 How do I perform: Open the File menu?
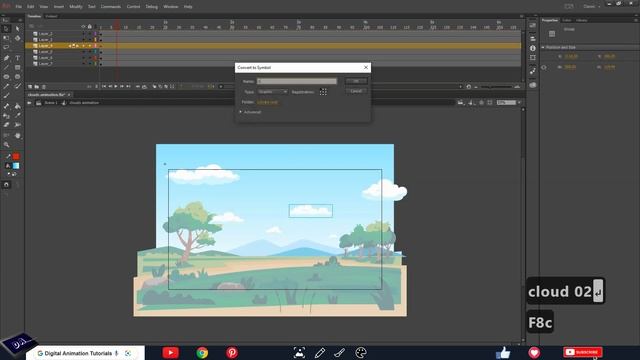[x=19, y=7]
